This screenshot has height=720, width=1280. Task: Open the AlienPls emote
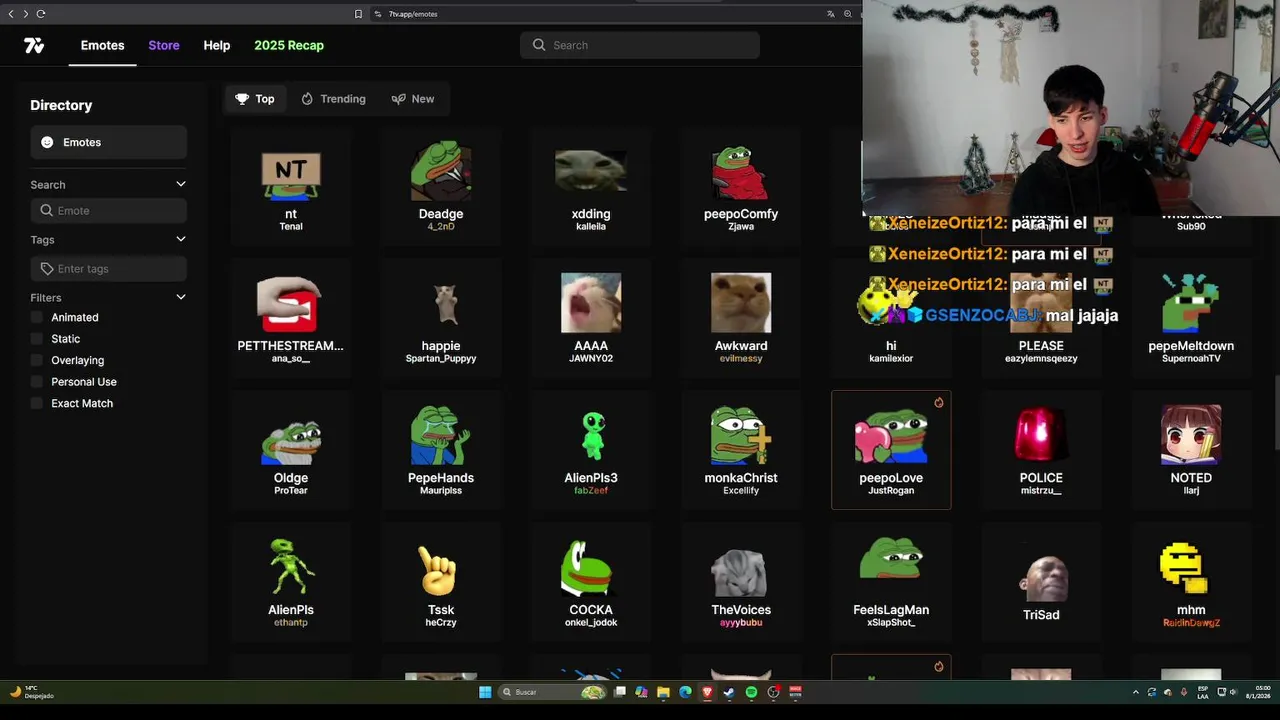(291, 582)
